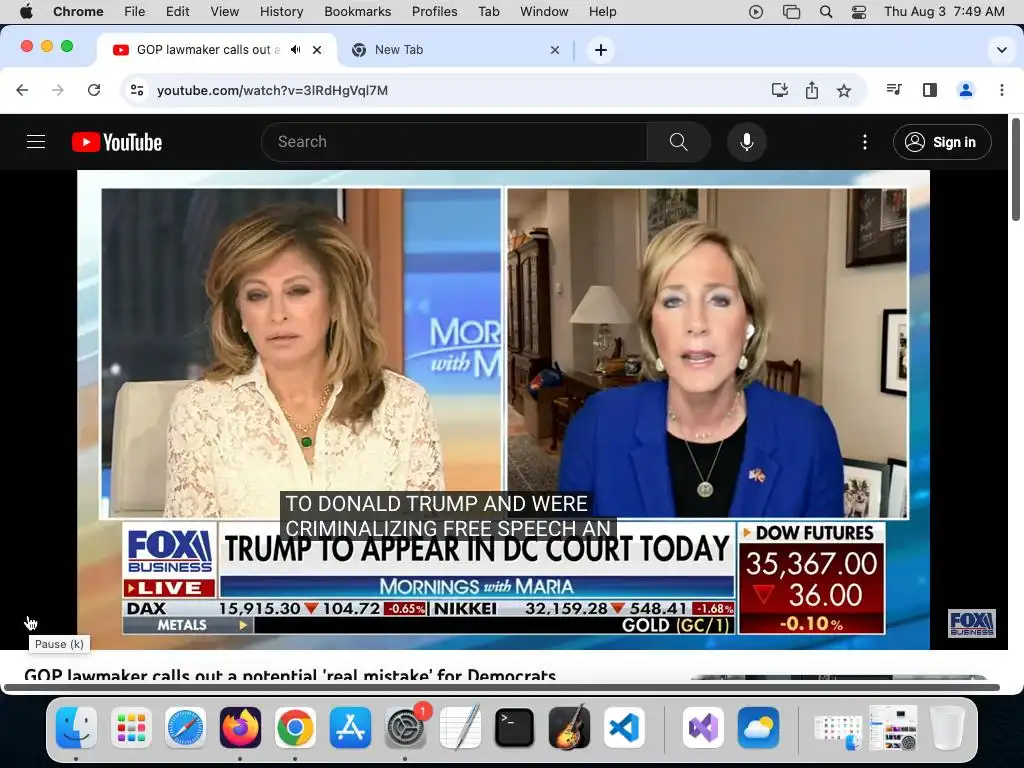This screenshot has width=1024, height=768.
Task: Toggle Chrome side panel
Action: 930,90
